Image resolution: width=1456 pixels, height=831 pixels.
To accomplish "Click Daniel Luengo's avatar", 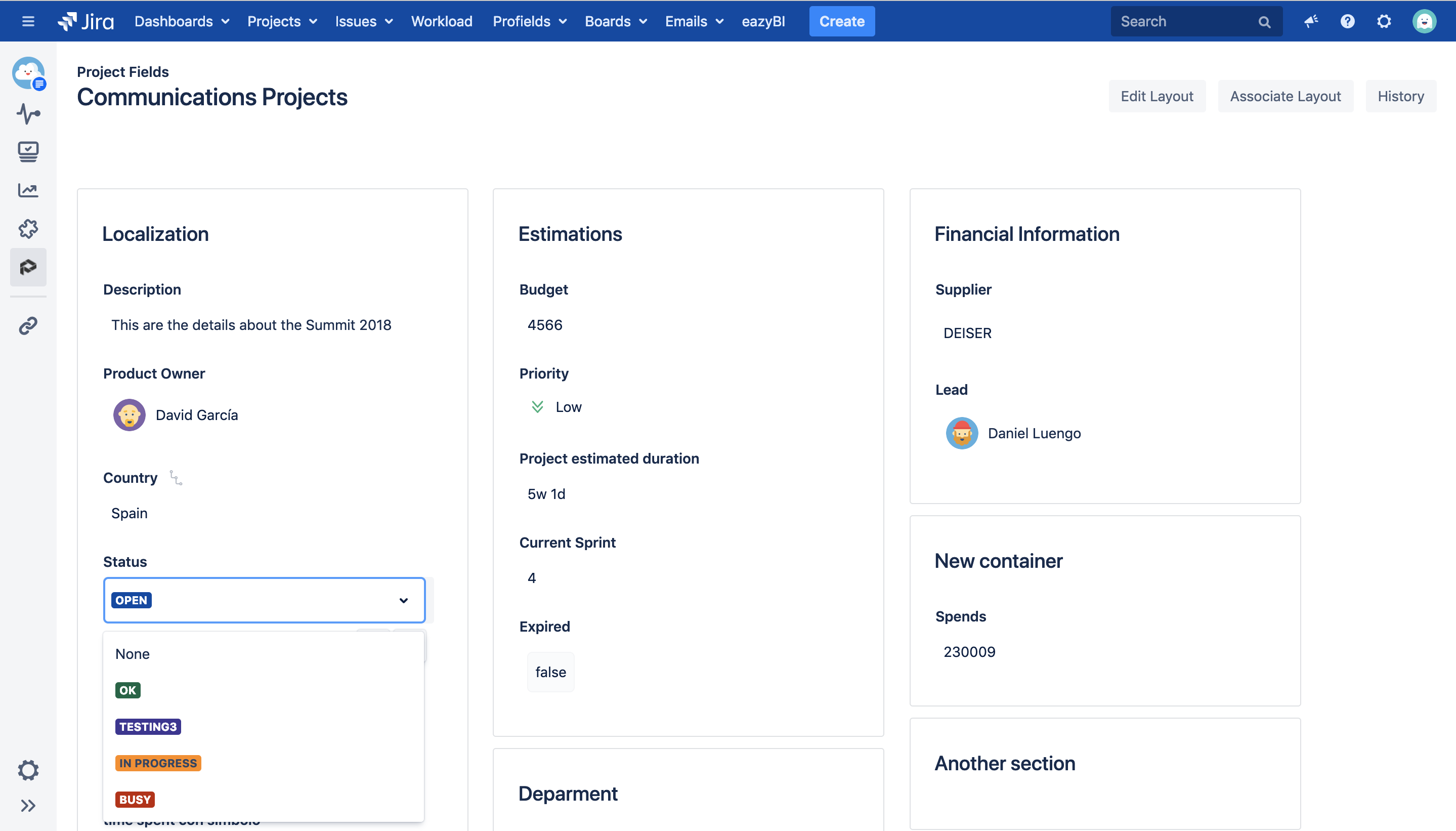I will [x=961, y=433].
